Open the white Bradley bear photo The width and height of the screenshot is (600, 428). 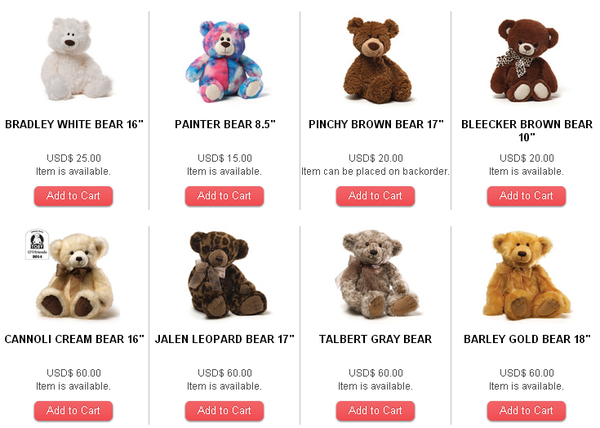[x=76, y=59]
